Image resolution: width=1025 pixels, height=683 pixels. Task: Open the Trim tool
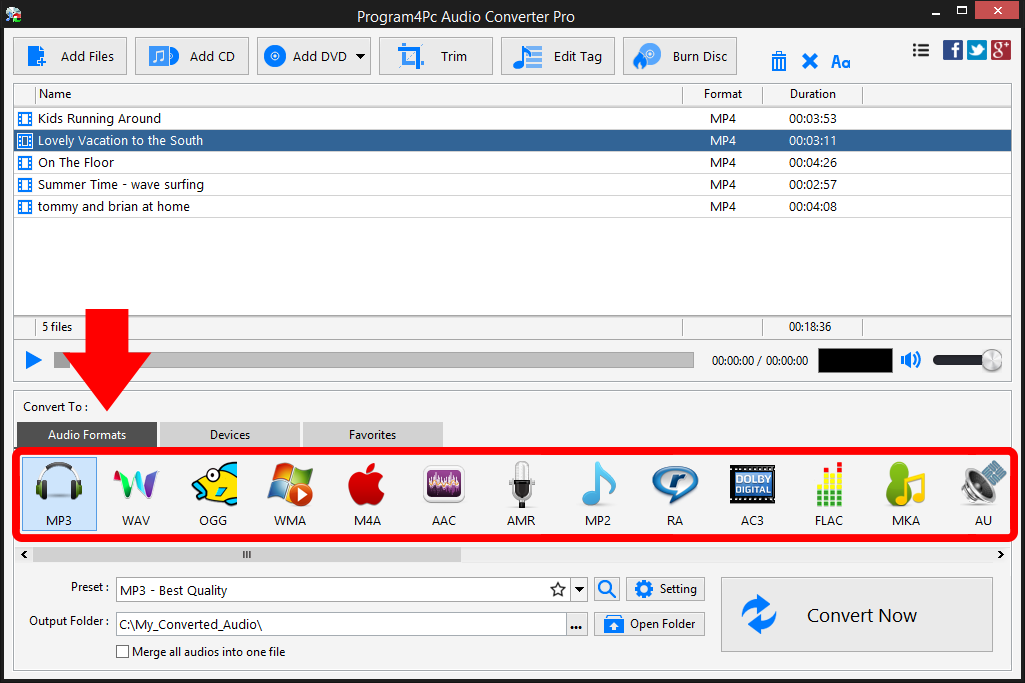435,56
